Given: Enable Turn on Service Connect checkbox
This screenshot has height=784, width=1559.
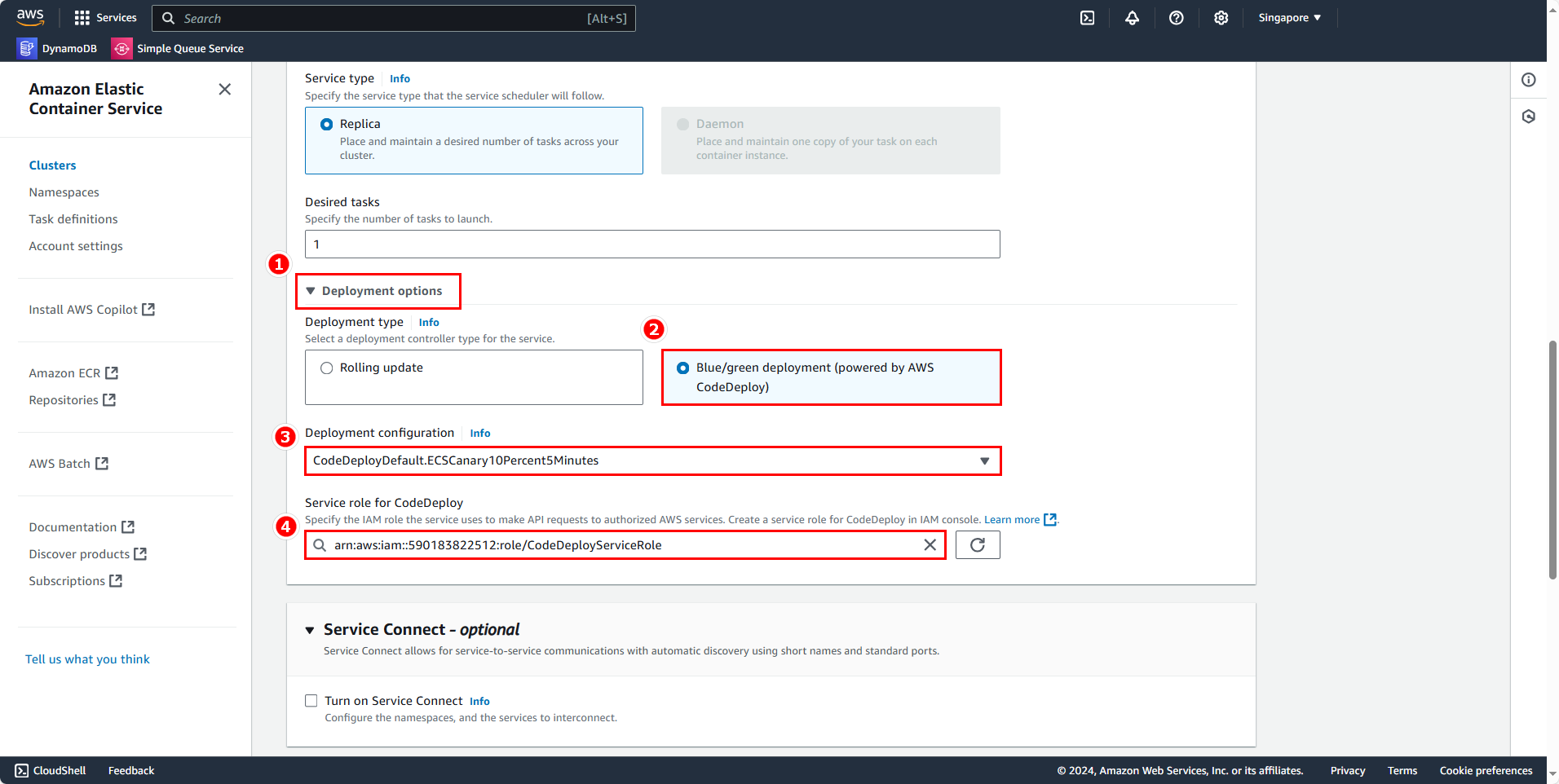Looking at the screenshot, I should click(x=311, y=701).
